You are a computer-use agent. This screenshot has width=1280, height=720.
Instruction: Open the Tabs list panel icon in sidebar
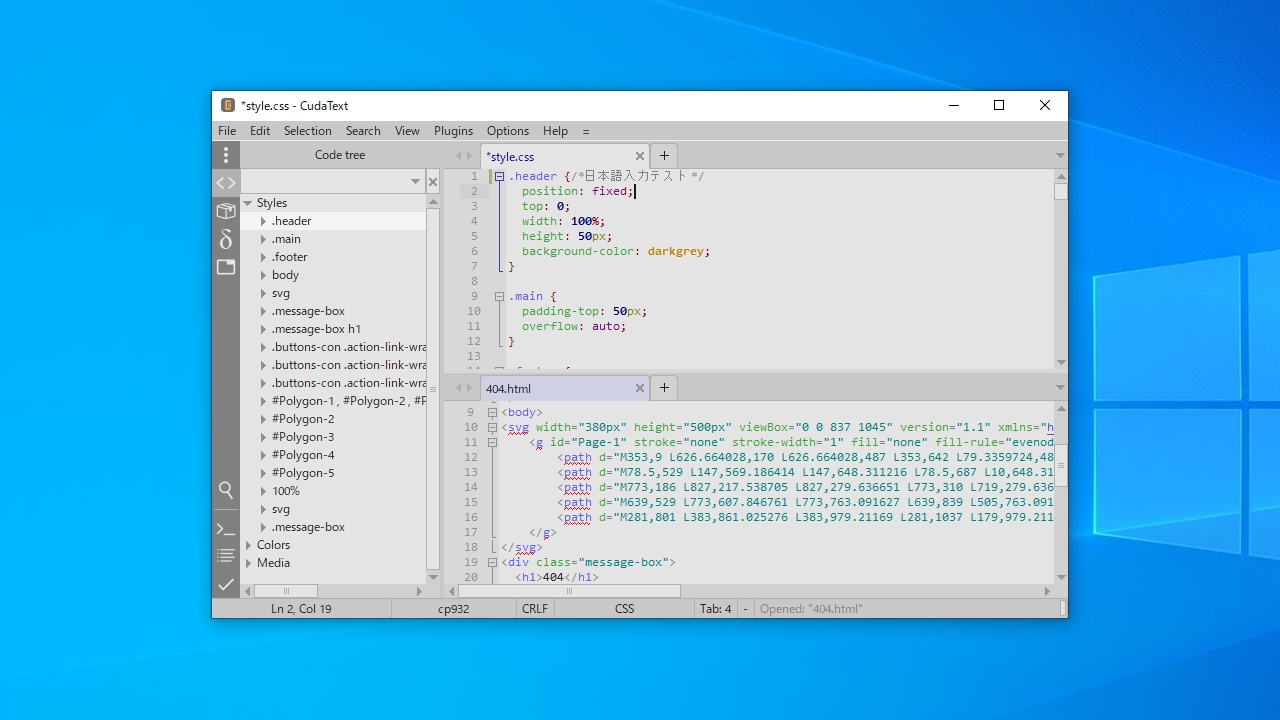coord(226,267)
